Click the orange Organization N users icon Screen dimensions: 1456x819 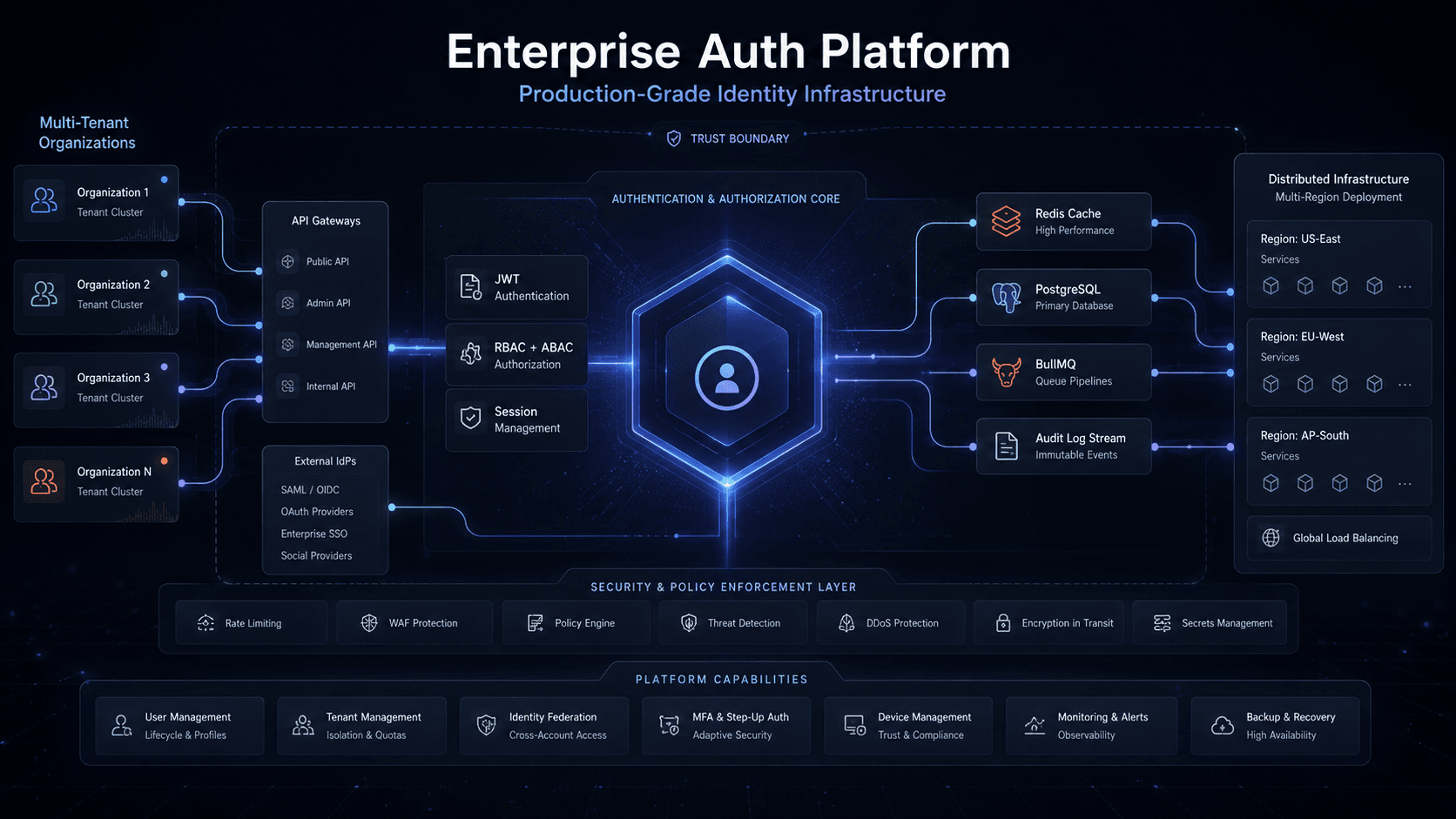[x=44, y=480]
